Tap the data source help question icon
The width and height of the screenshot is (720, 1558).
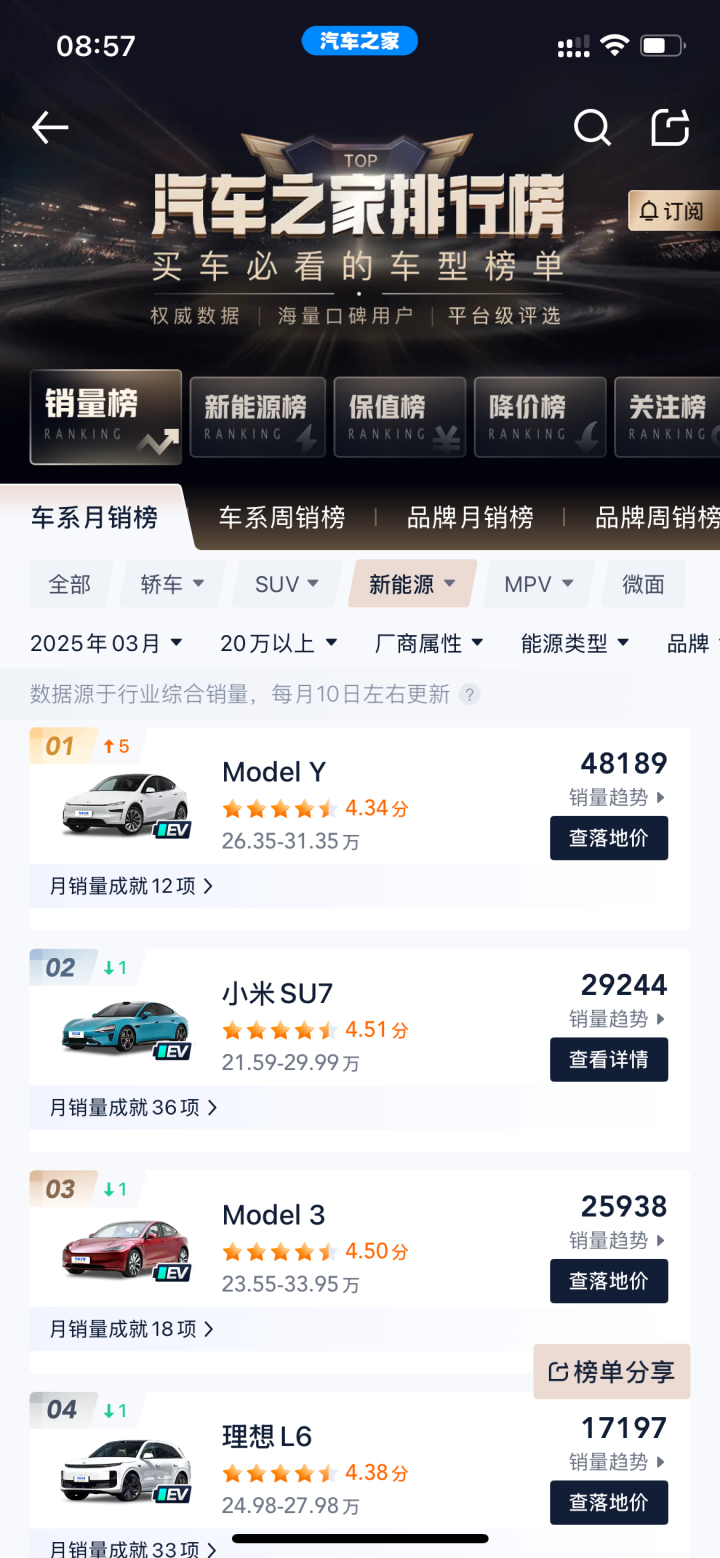pos(469,694)
